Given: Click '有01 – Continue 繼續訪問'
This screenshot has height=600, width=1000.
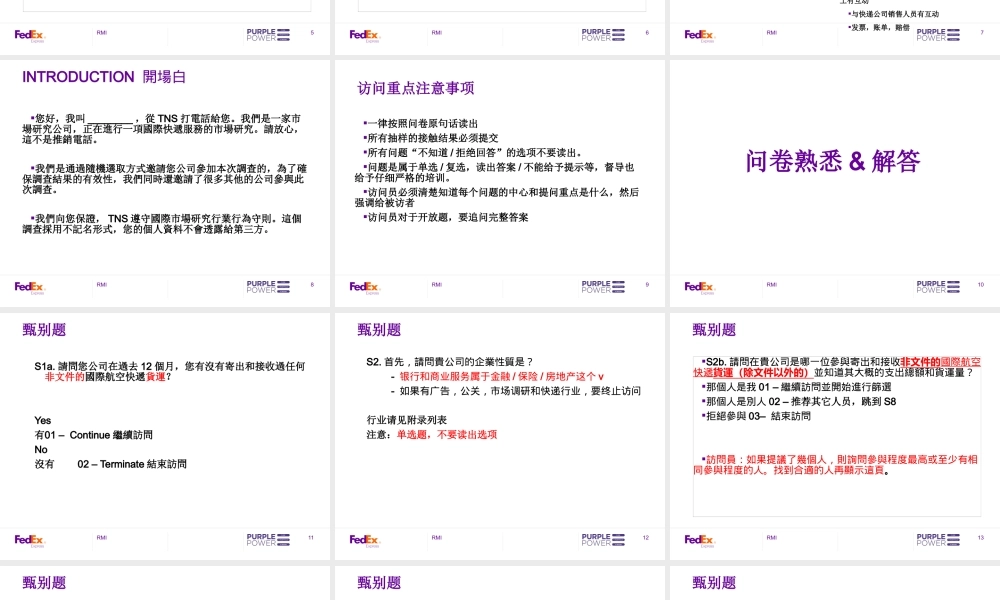Looking at the screenshot, I should tap(93, 435).
